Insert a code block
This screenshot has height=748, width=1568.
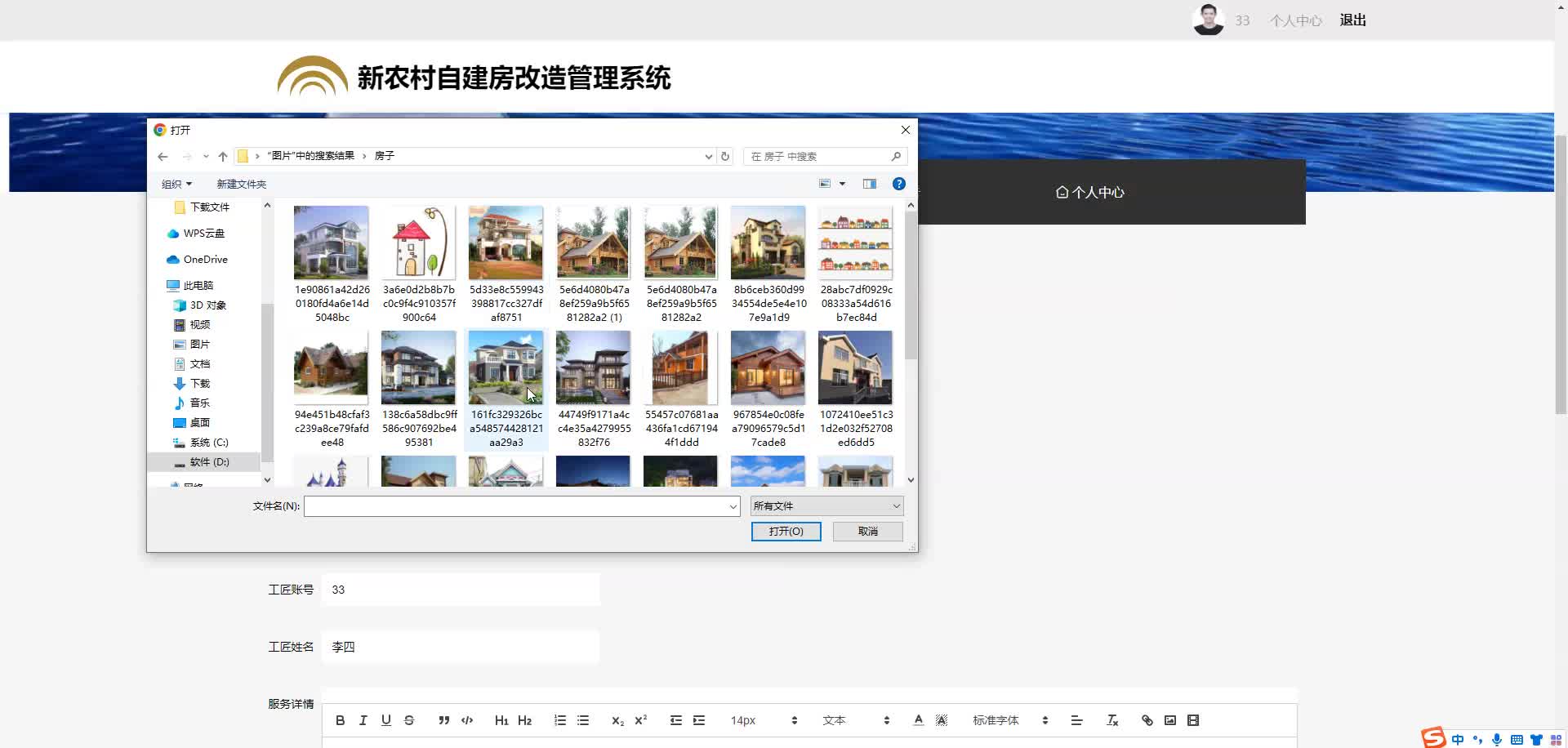466,720
